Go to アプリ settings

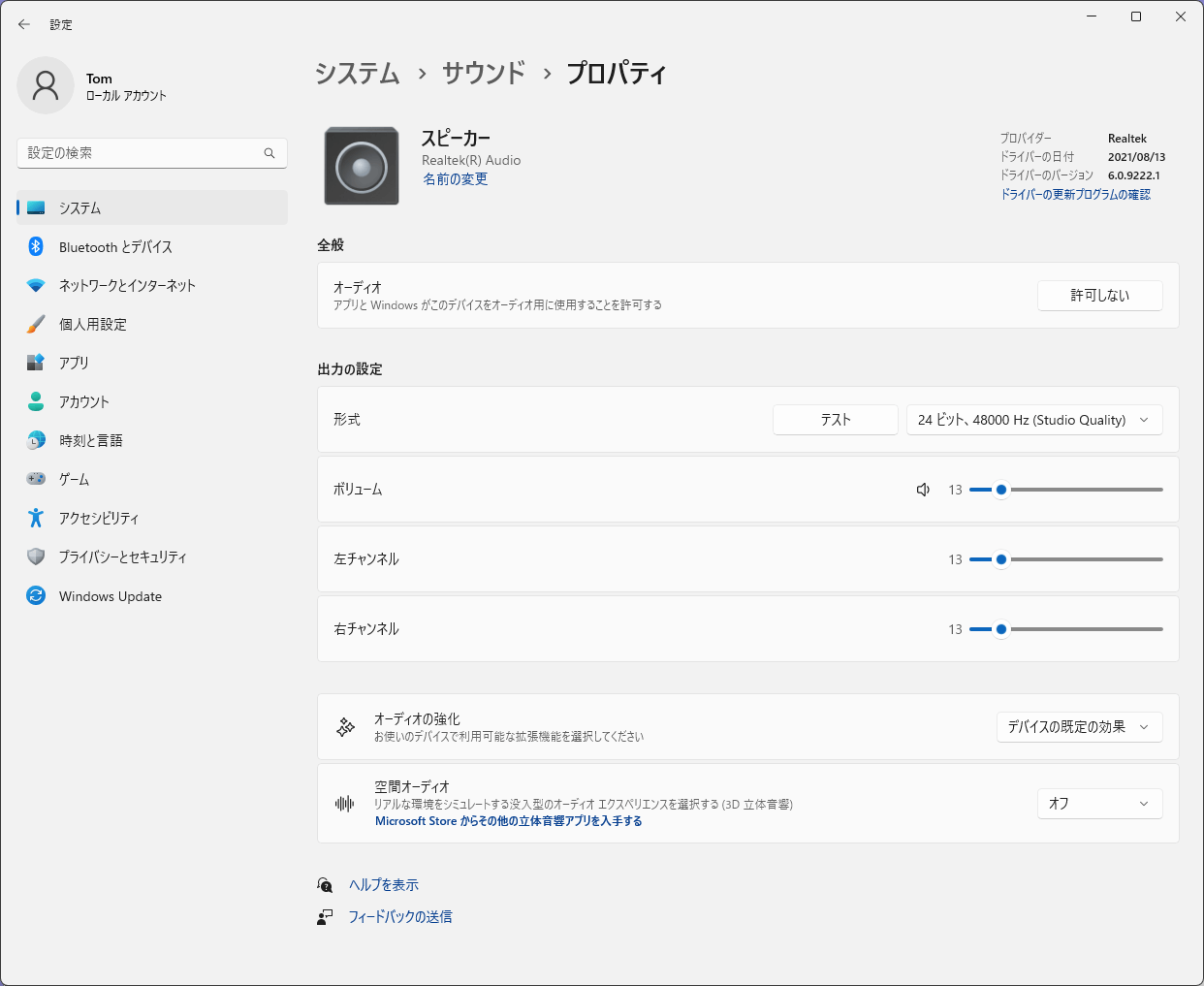coord(152,363)
